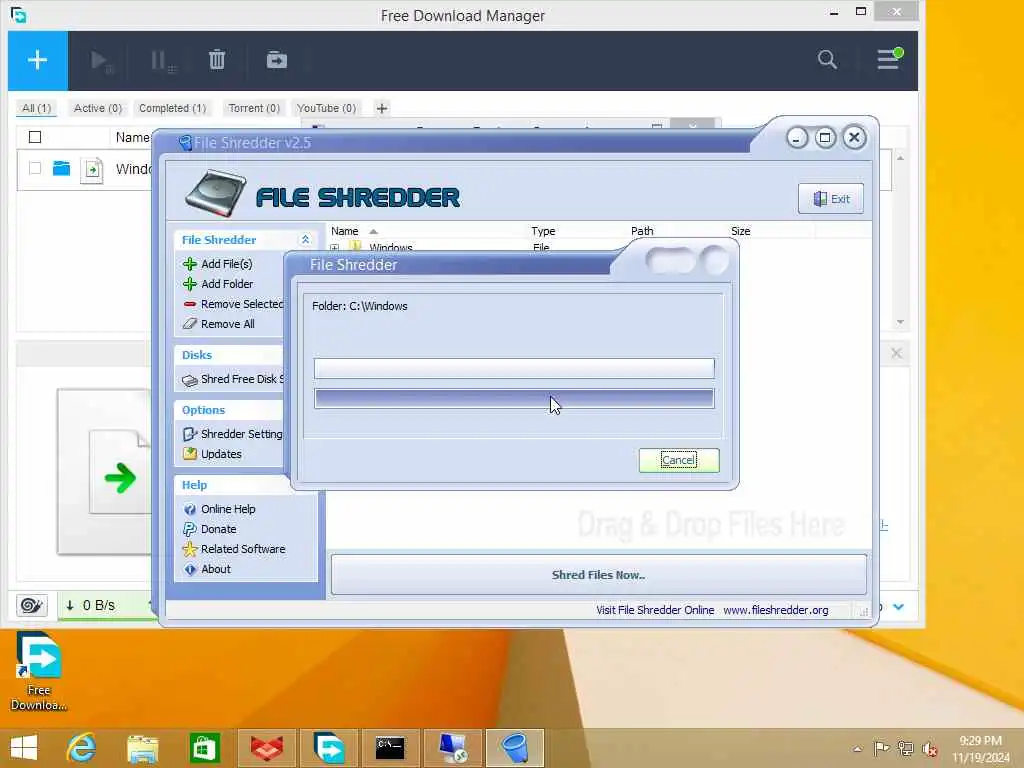Screen dimensions: 1024x768
Task: Click the Updates icon
Action: click(x=190, y=454)
